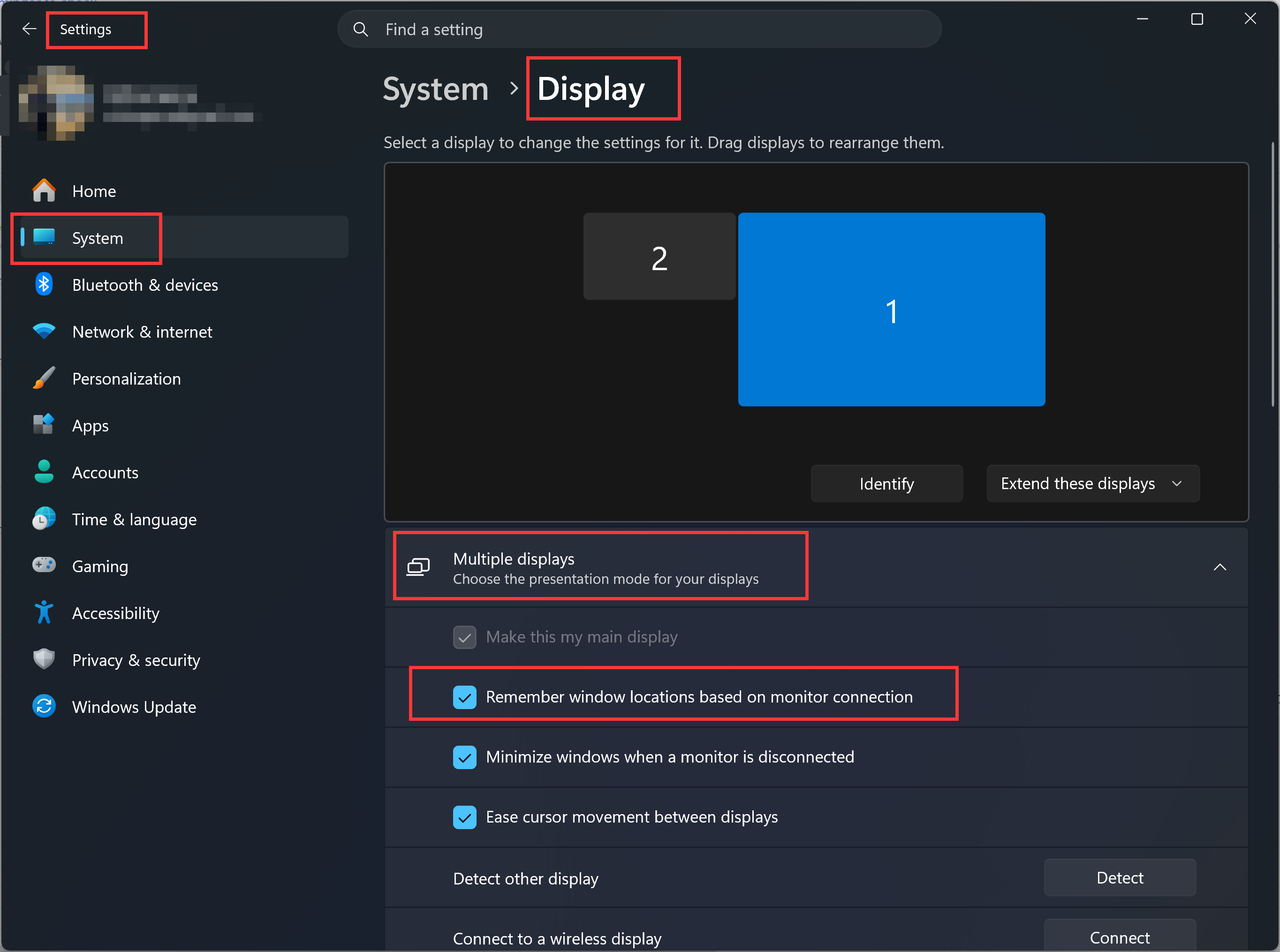1280x952 pixels.
Task: Maximize the Settings window
Action: (1197, 19)
